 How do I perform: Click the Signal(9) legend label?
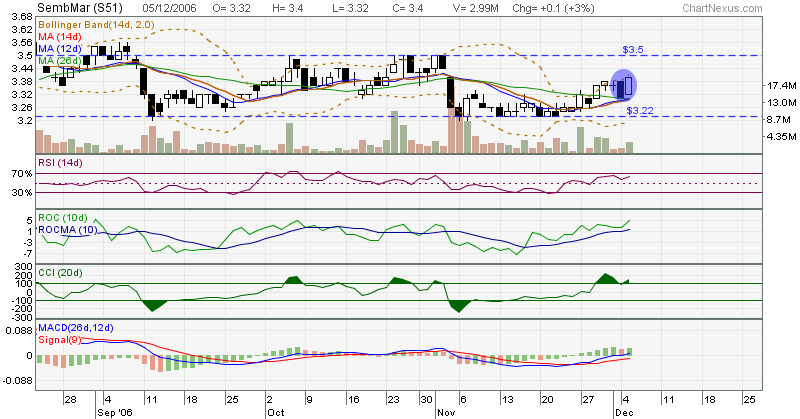click(60, 340)
